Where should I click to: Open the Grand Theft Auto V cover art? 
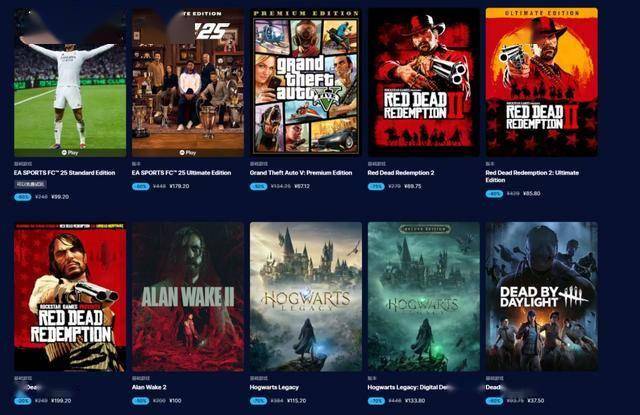click(x=306, y=82)
